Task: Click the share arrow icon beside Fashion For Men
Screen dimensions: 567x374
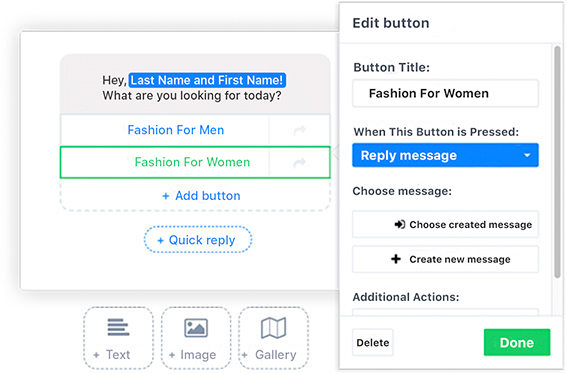Action: coord(299,130)
